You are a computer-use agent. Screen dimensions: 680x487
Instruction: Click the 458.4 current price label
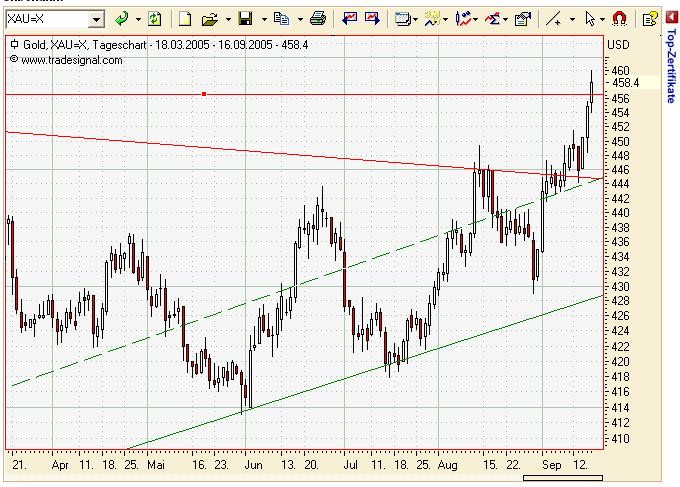point(626,83)
